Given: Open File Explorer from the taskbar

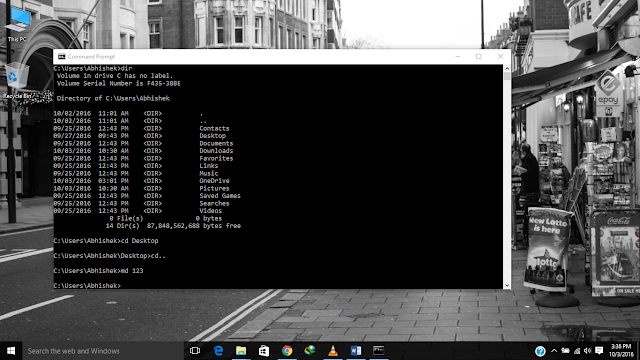Looking at the screenshot, I should (241, 351).
